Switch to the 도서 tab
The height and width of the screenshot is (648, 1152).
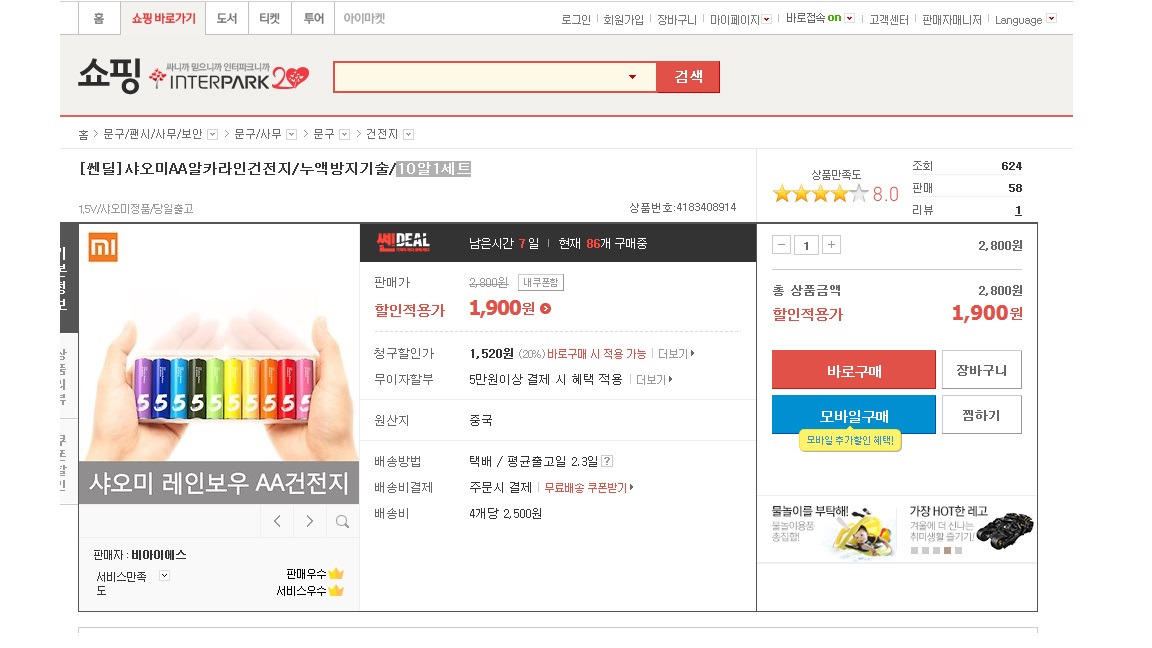(227, 18)
